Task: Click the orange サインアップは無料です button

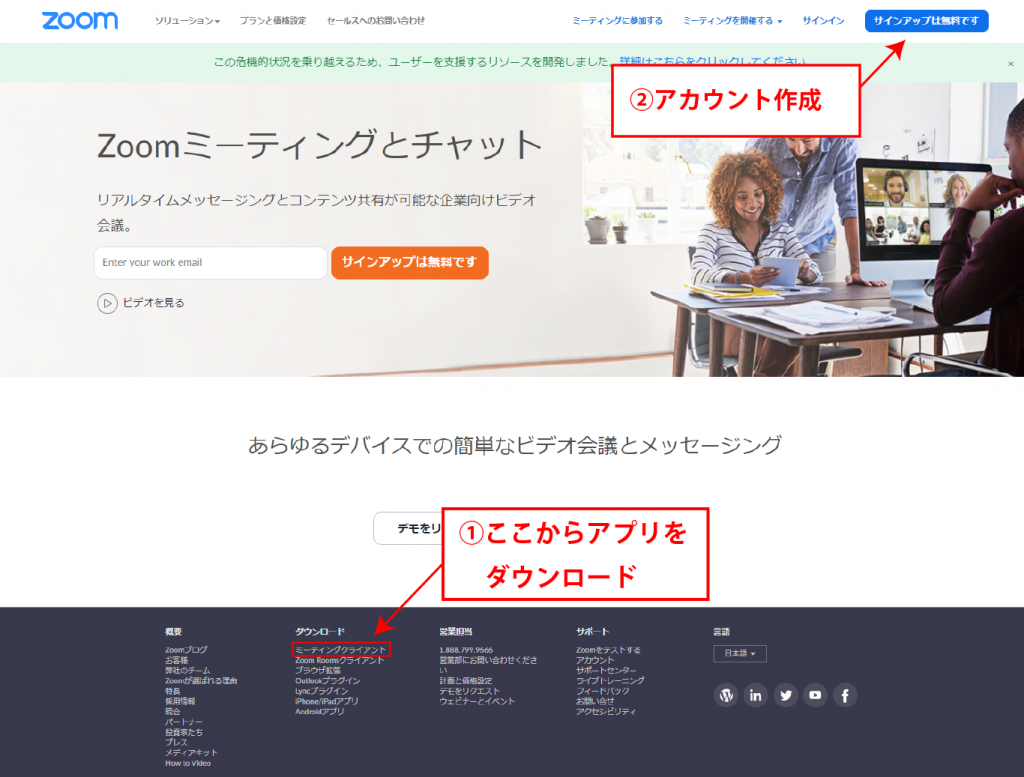Action: tap(409, 262)
